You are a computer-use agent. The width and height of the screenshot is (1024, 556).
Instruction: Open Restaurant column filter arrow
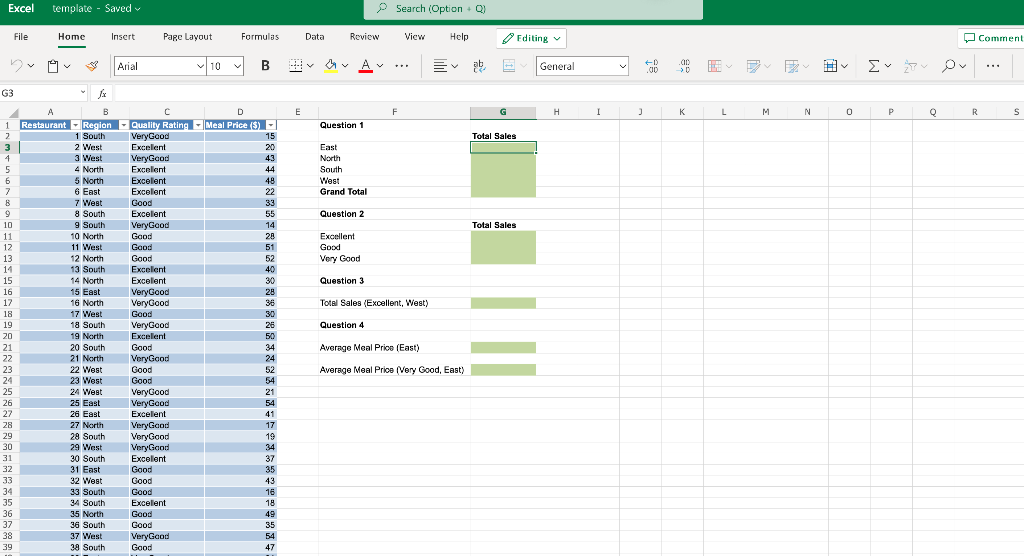pos(75,125)
